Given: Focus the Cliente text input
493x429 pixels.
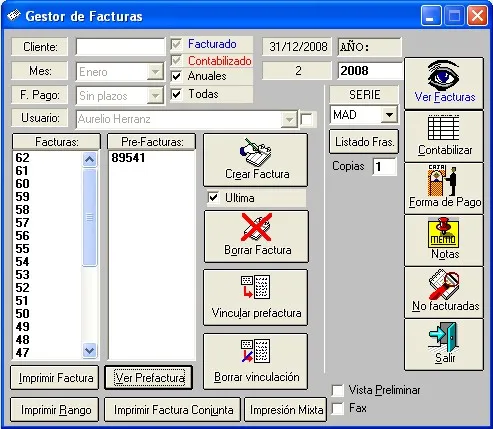Looking at the screenshot, I should pos(120,47).
